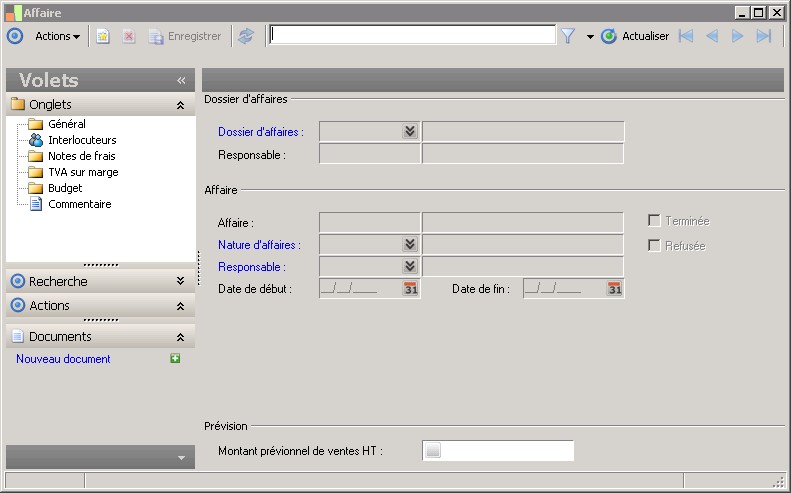
Task: Click the blue Responsable label link
Action: click(252, 267)
